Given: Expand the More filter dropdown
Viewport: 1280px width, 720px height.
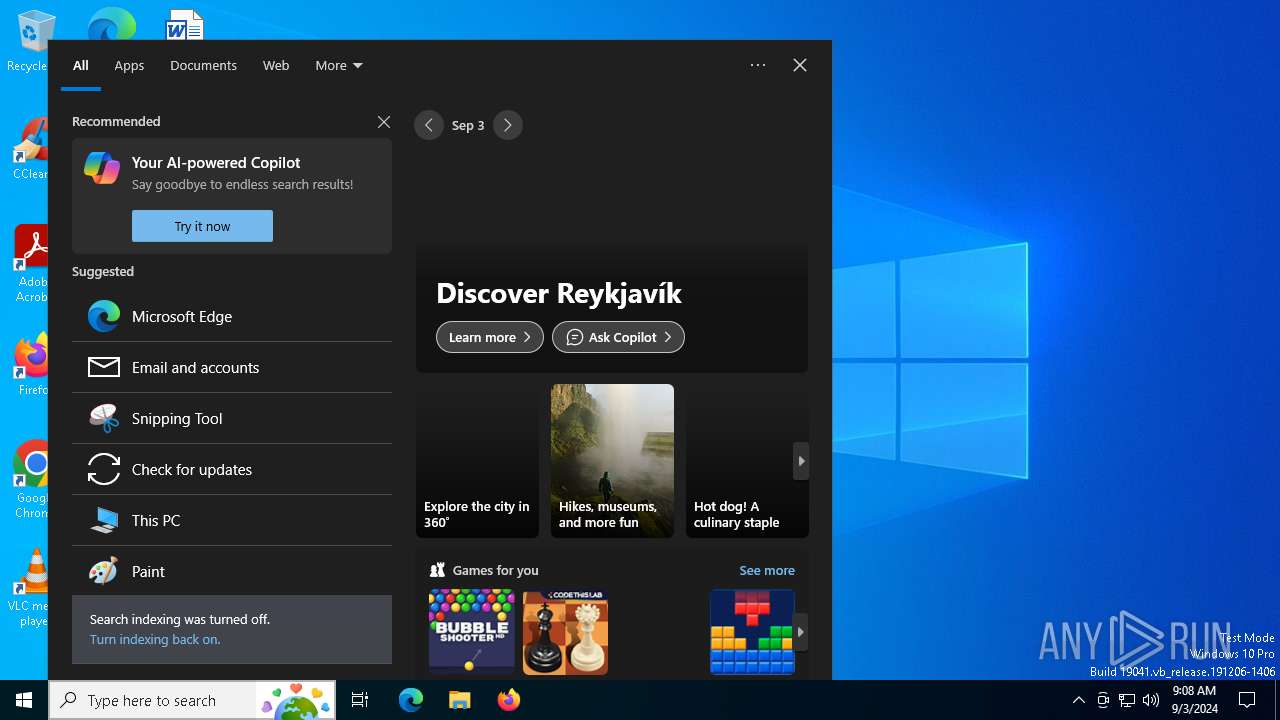Looking at the screenshot, I should tap(339, 65).
